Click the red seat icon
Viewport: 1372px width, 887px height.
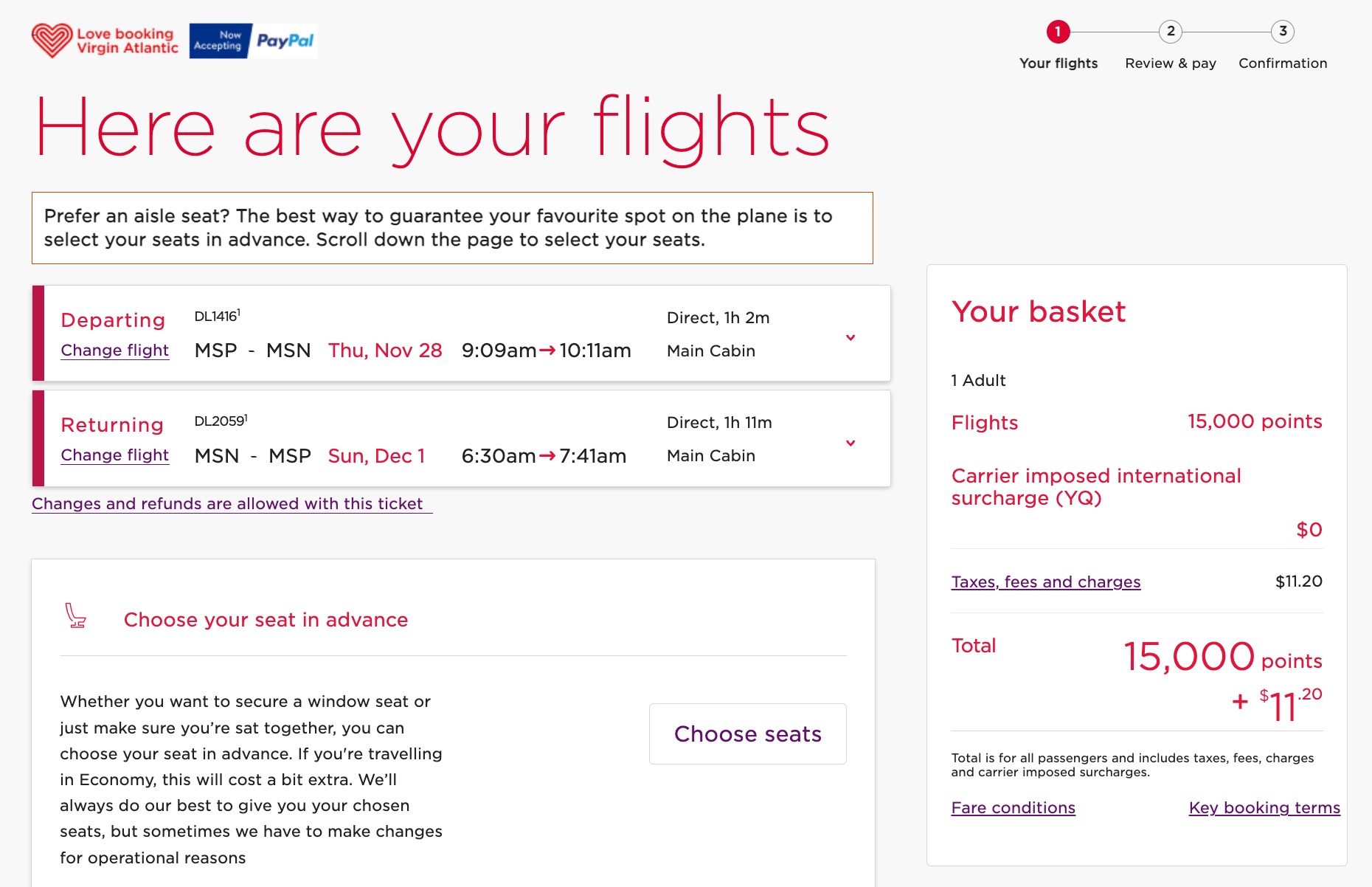(x=76, y=615)
